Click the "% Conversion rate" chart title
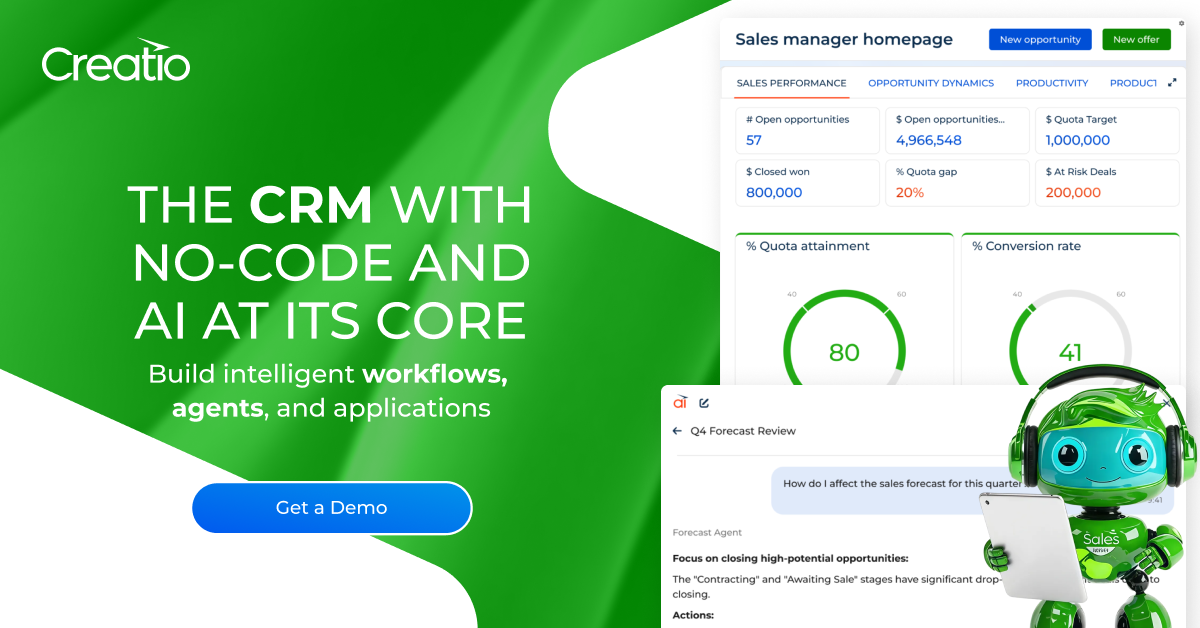 tap(1026, 246)
